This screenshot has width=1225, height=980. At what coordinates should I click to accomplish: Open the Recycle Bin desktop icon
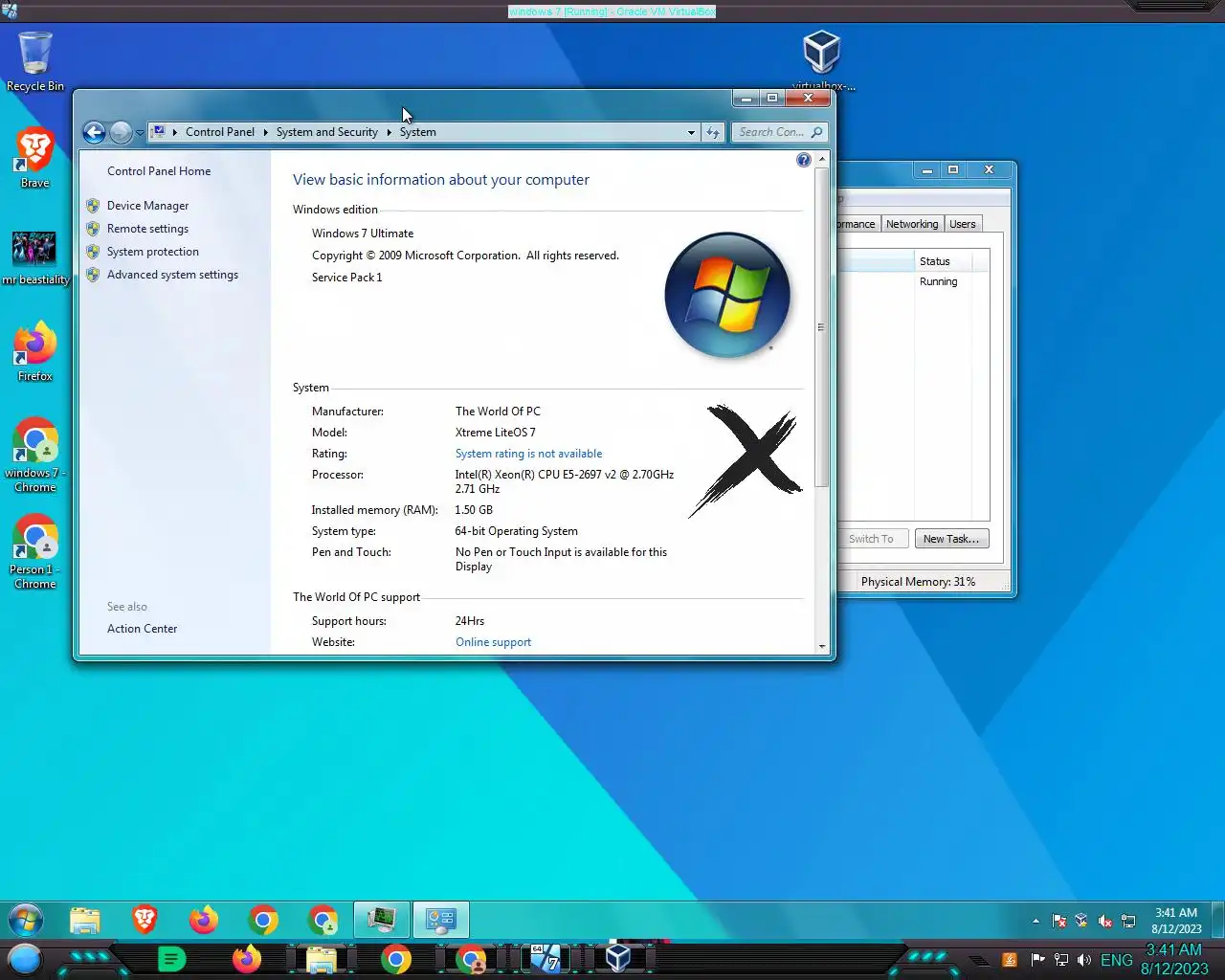point(35,61)
